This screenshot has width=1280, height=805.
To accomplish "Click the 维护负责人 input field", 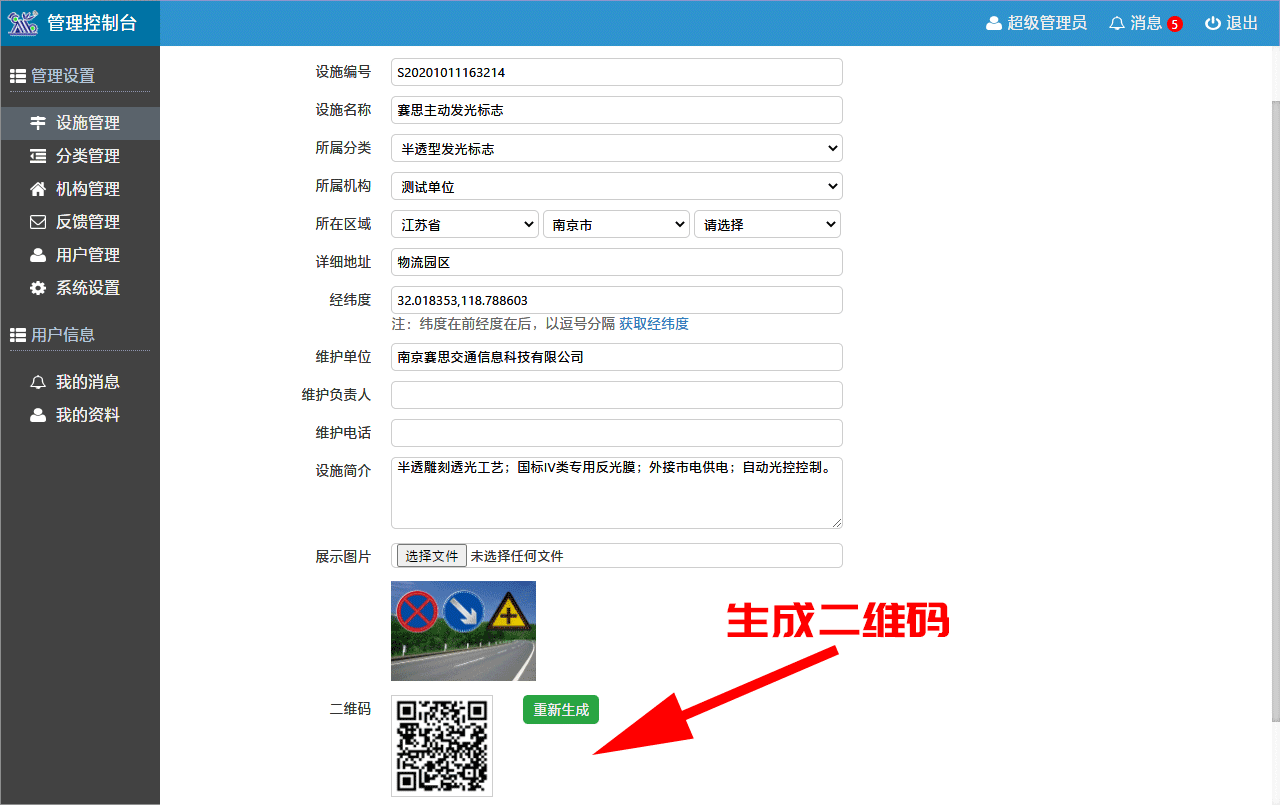I will [616, 395].
